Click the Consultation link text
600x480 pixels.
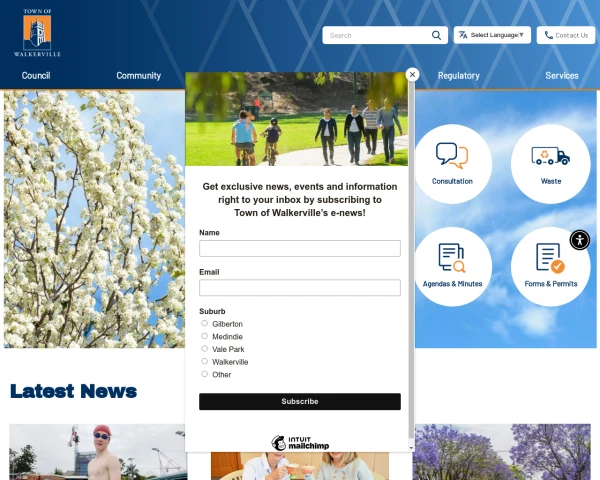[452, 181]
